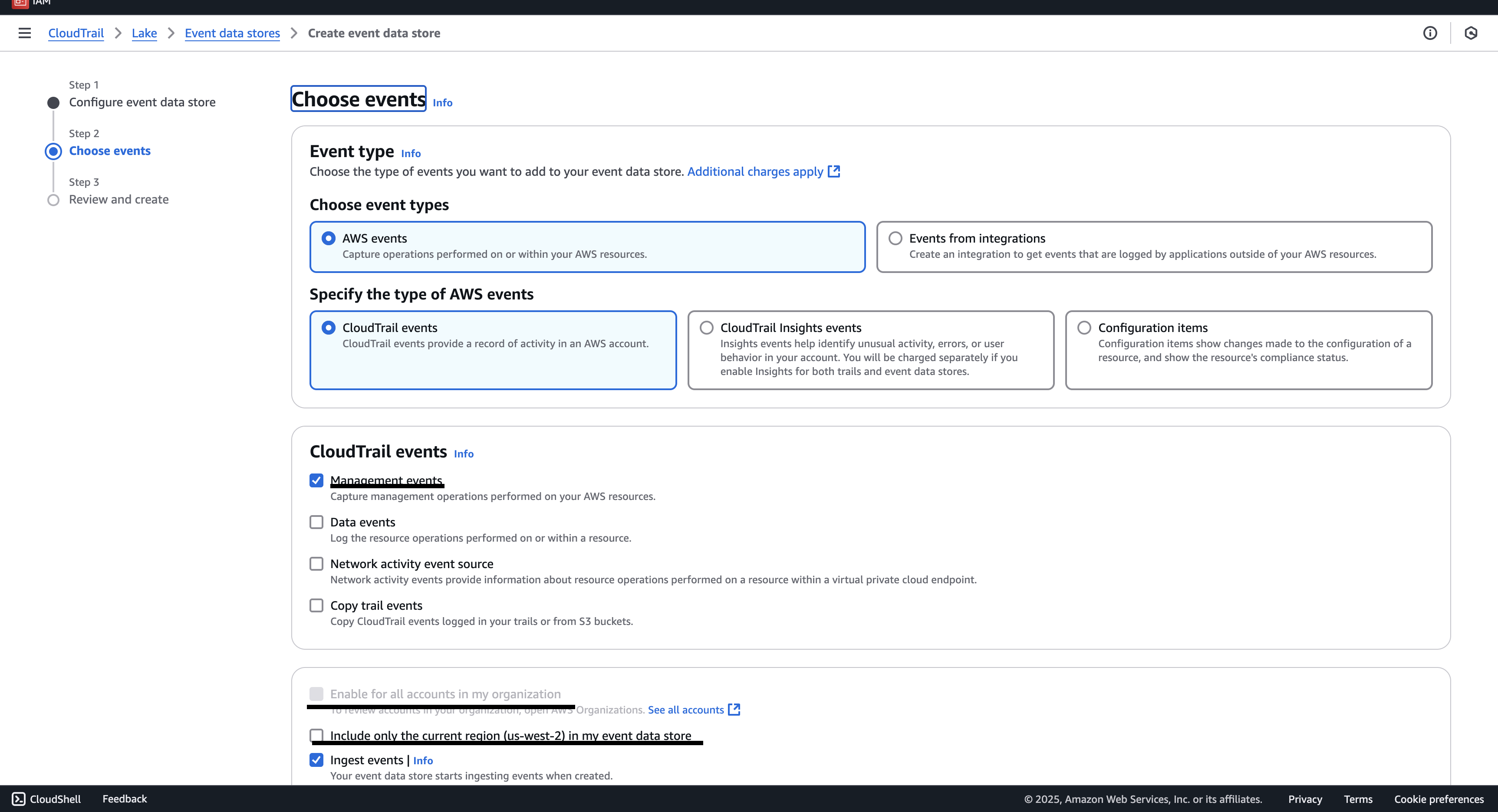1498x812 pixels.
Task: Uncheck the Management events checkbox
Action: point(316,481)
